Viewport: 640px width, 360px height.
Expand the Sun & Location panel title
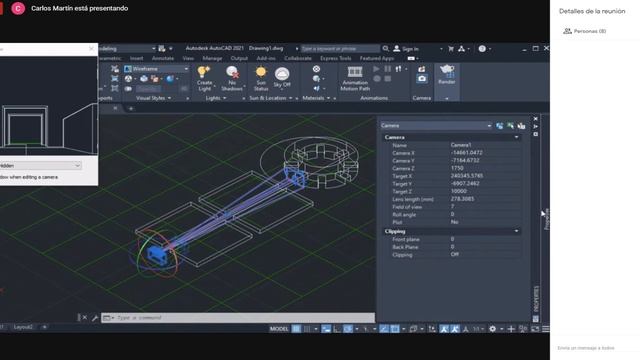point(271,98)
